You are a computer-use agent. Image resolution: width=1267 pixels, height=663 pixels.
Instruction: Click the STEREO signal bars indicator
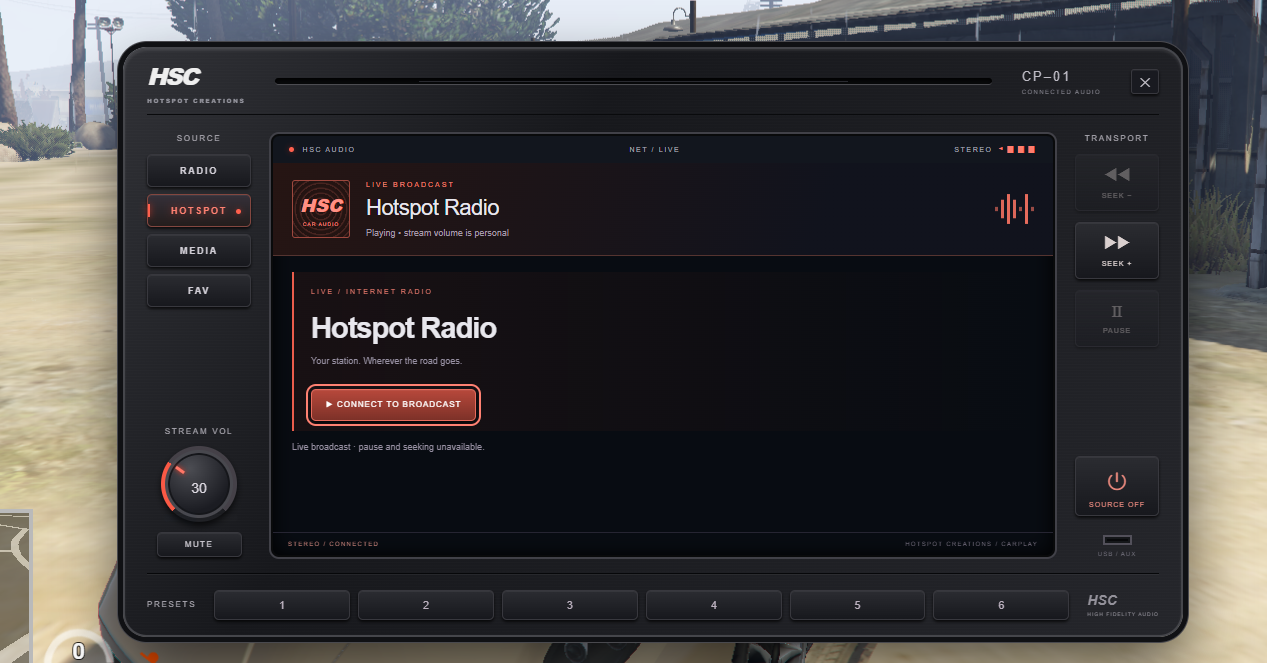[1016, 149]
